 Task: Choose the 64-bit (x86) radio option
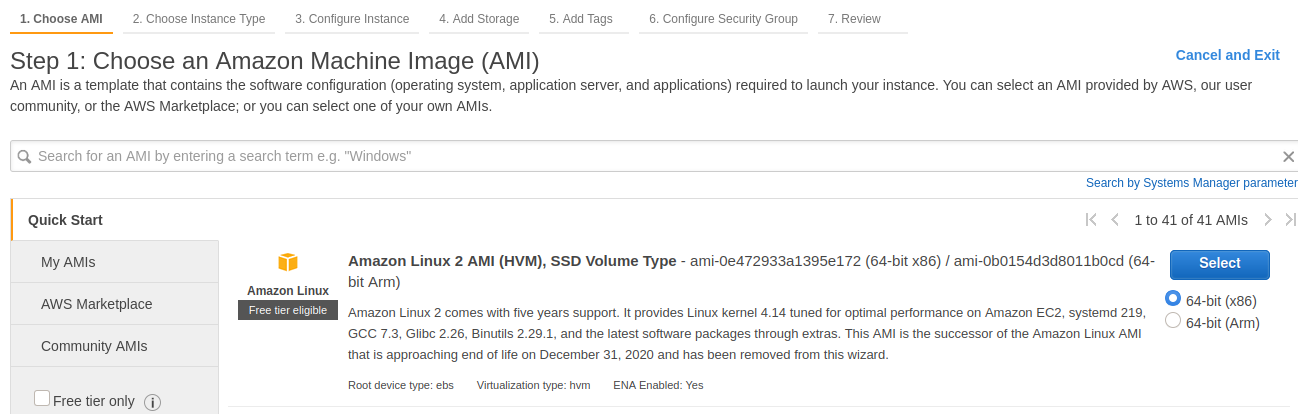1173,299
